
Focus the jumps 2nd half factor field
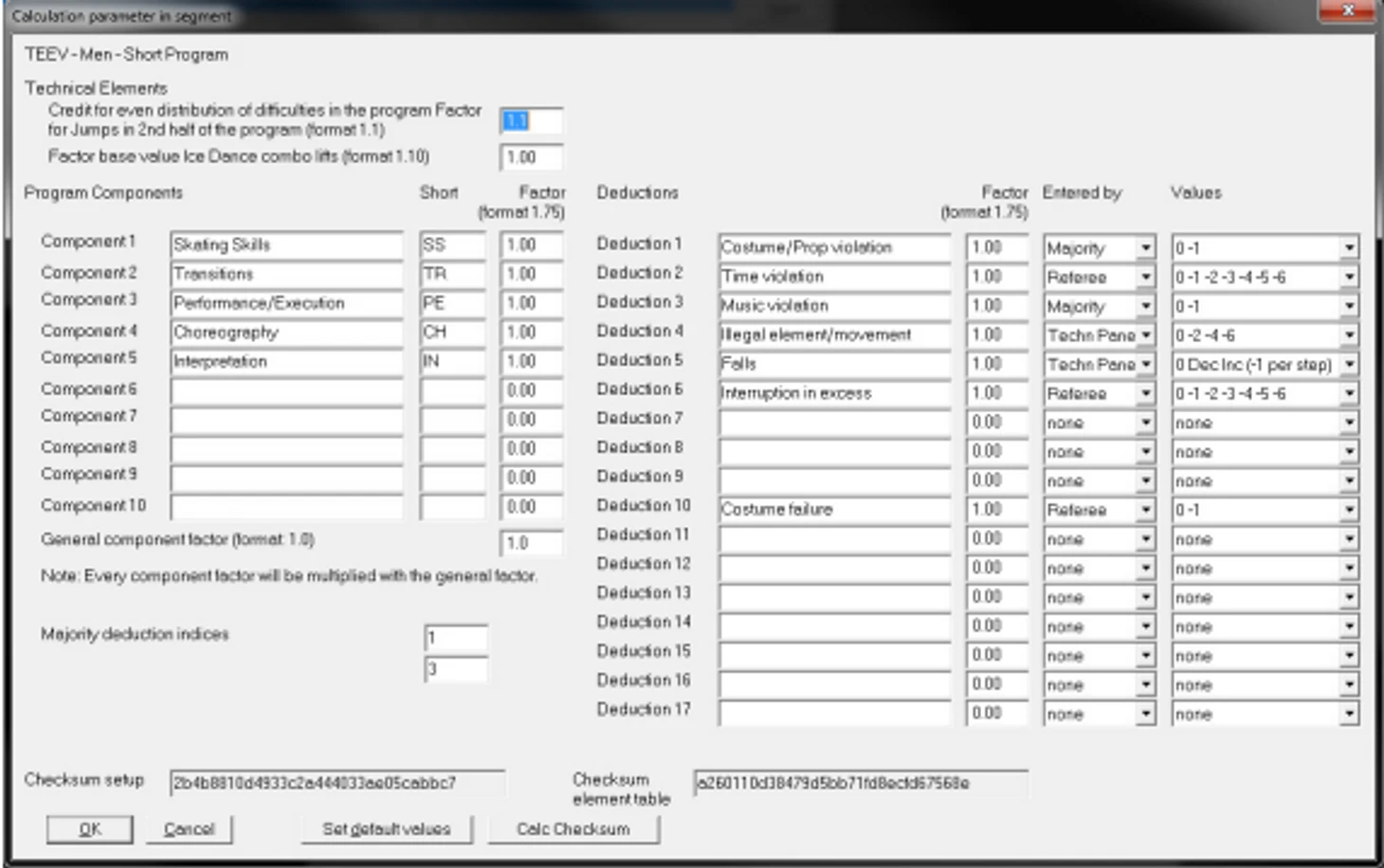coord(531,120)
